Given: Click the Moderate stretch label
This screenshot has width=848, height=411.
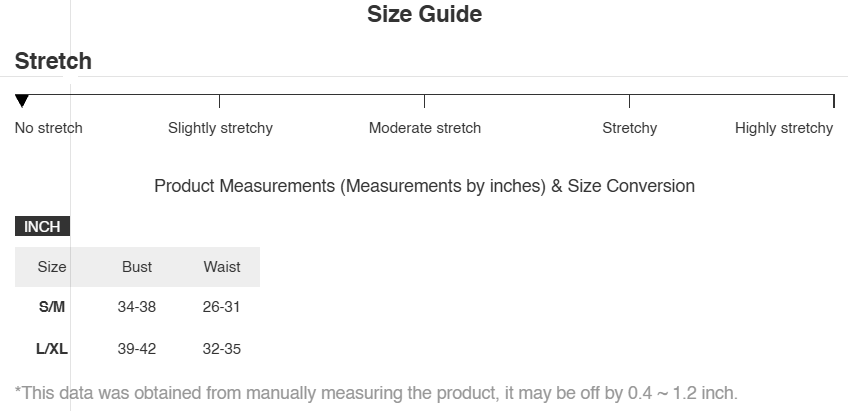Looking at the screenshot, I should pyautogui.click(x=425, y=128).
